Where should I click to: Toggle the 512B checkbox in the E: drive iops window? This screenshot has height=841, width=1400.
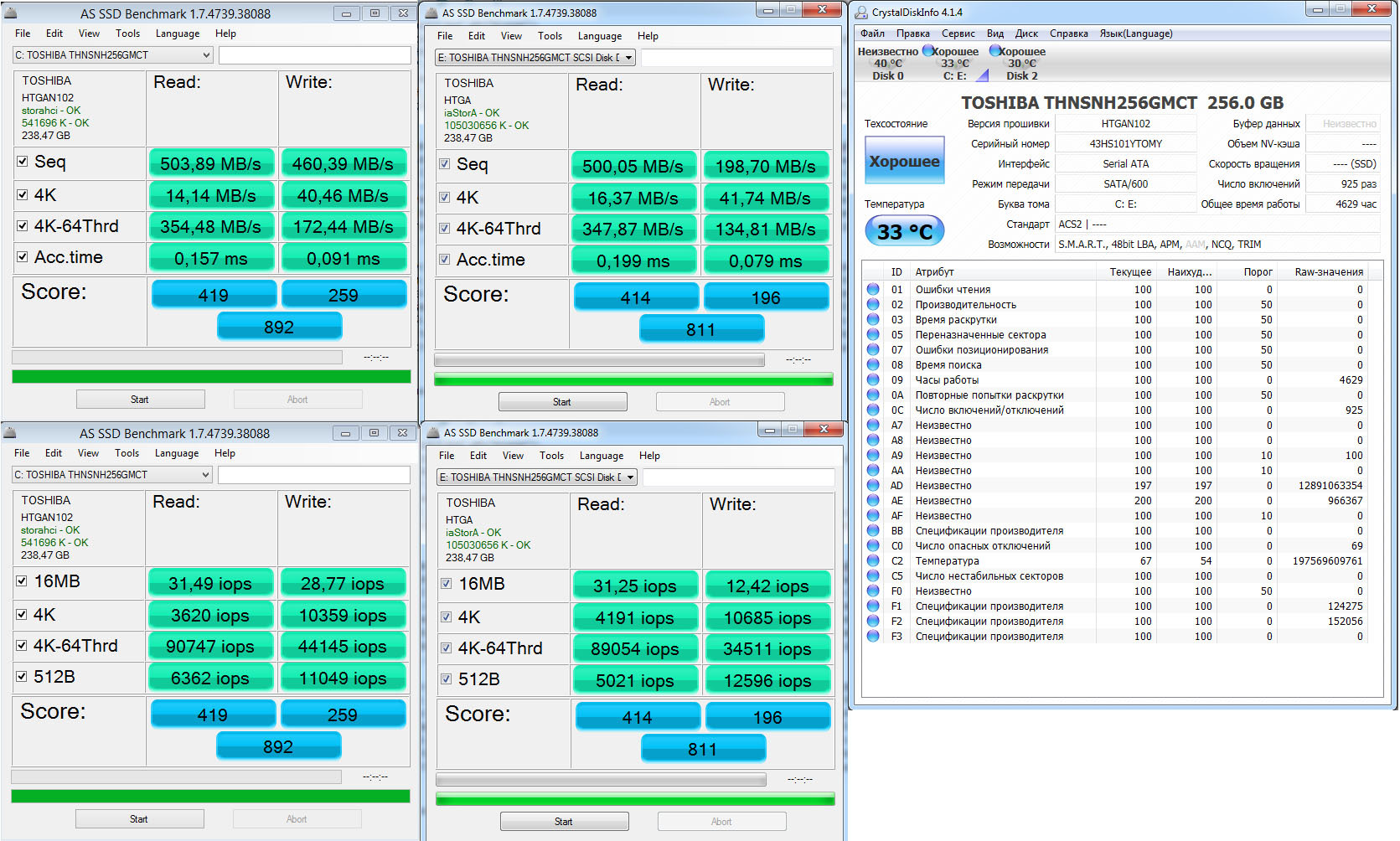point(447,678)
